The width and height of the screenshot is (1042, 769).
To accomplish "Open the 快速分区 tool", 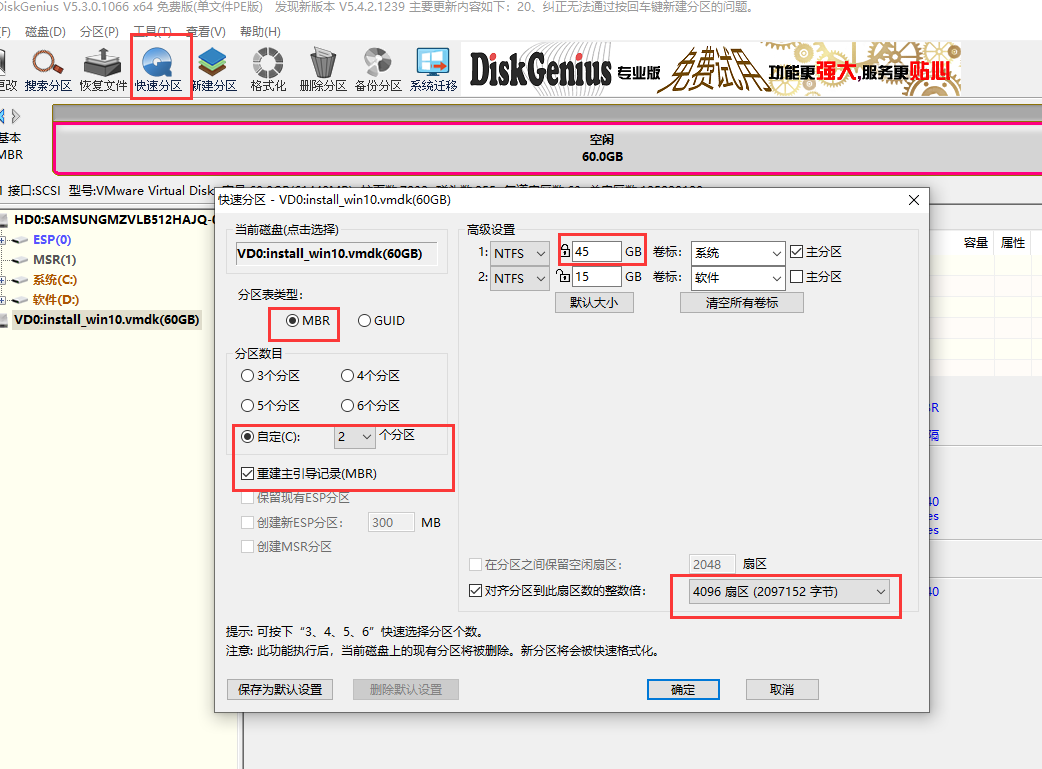I will (158, 68).
